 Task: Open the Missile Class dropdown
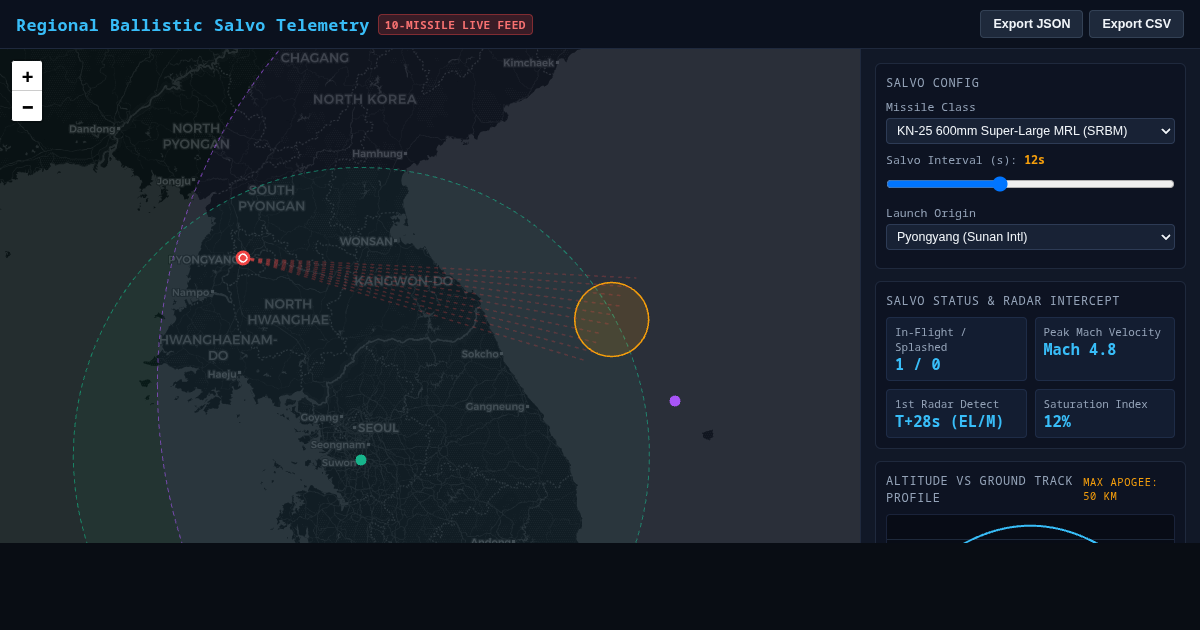(x=1030, y=131)
